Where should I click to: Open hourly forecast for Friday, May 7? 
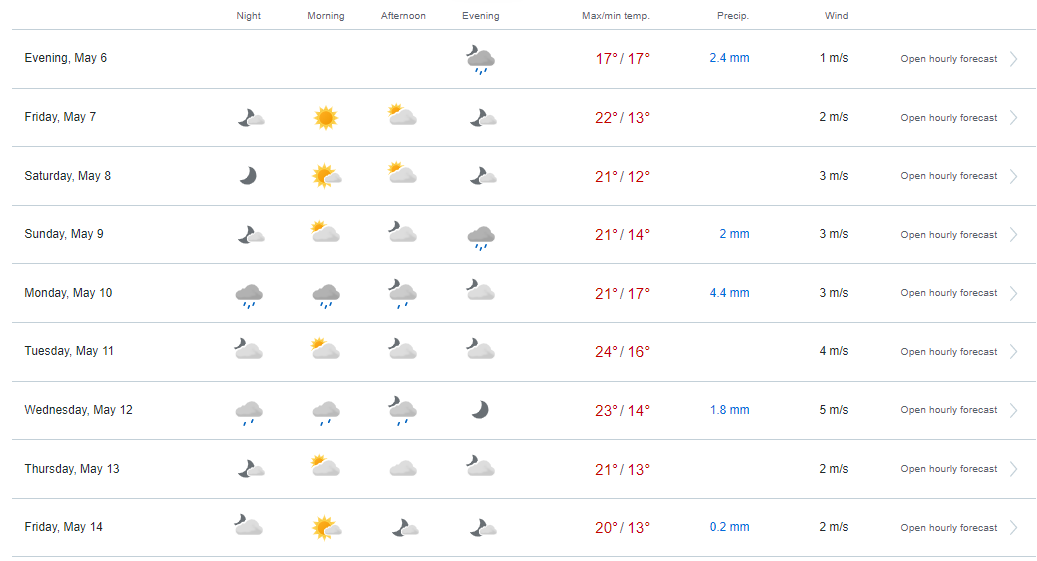948,118
